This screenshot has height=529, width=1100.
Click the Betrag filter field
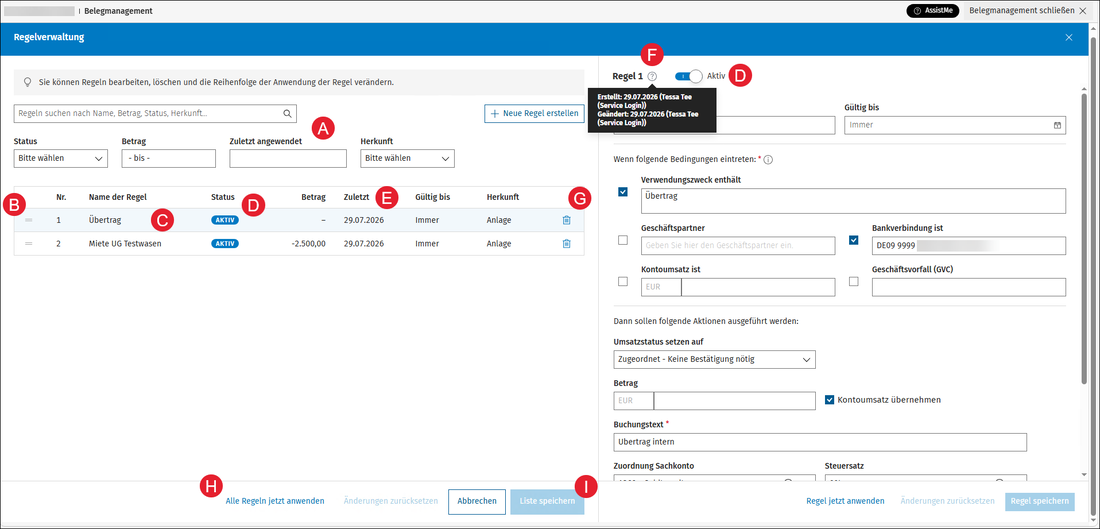(x=168, y=159)
